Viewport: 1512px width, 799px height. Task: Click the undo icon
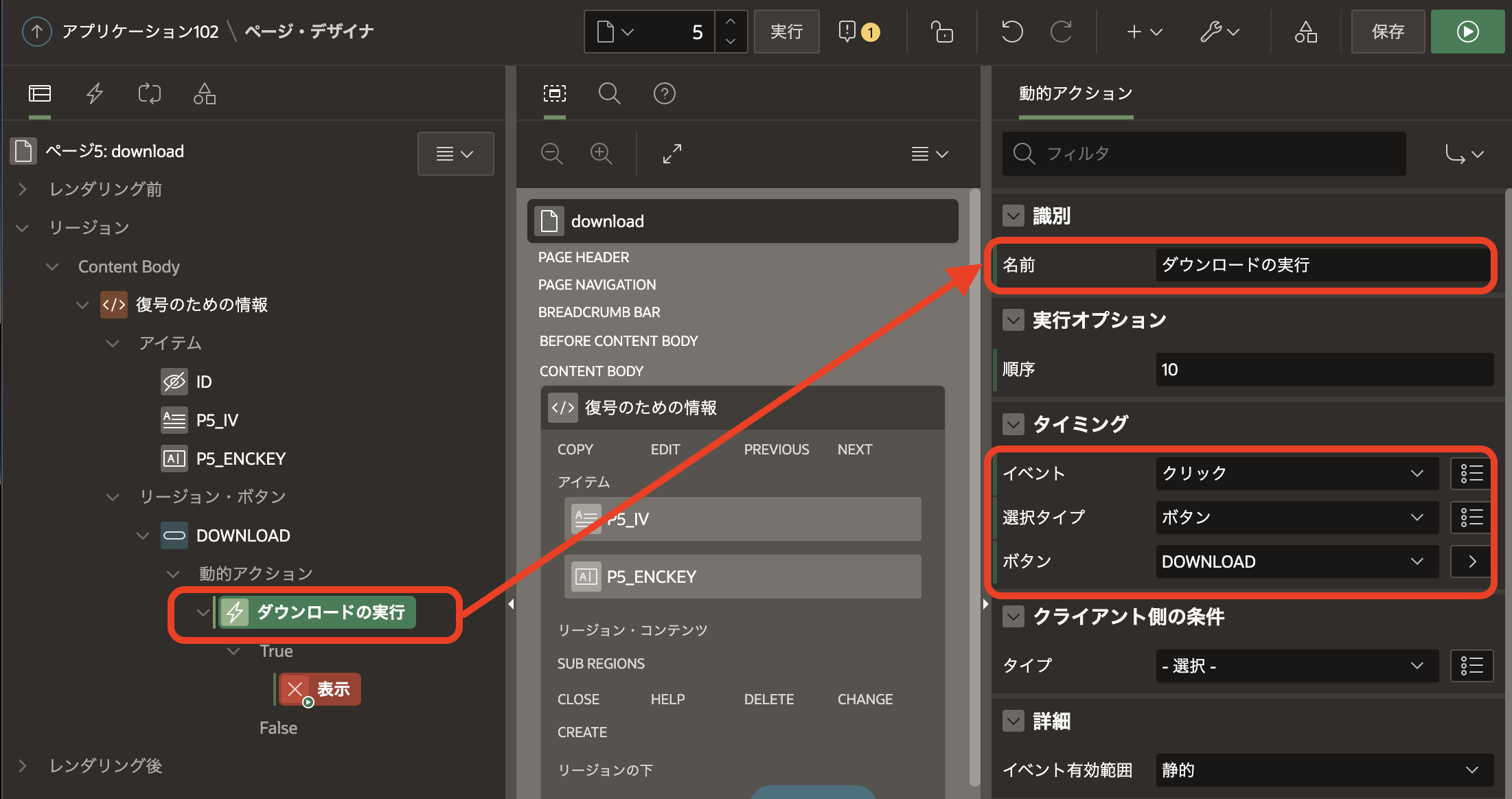point(1012,32)
